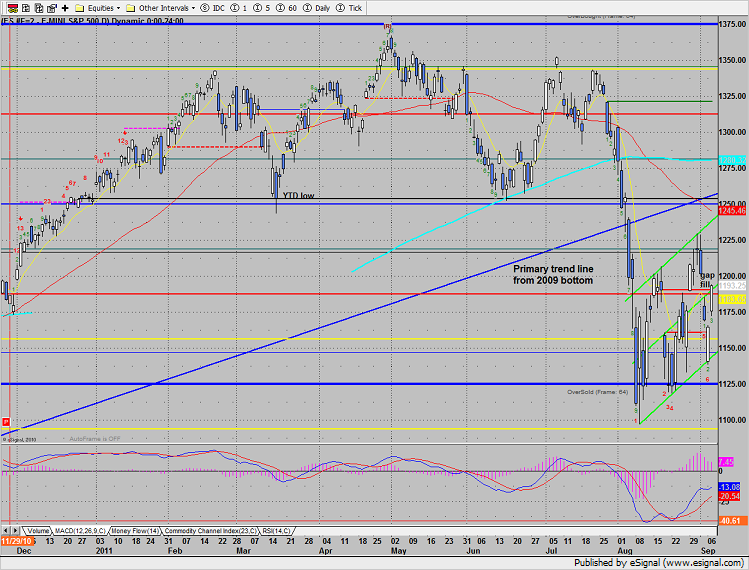
Task: Click the Sep month label on time axis
Action: pos(708,551)
